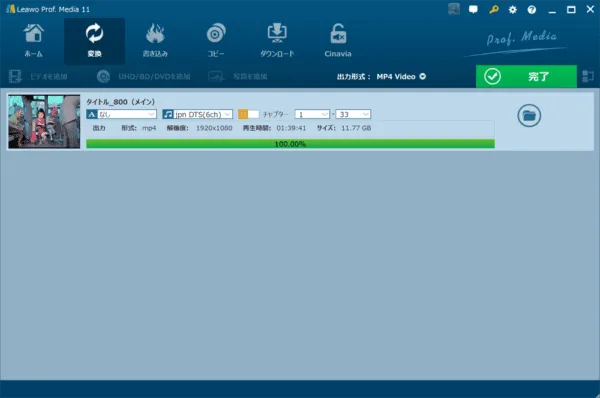Open the chapter end dropdown showing 33
This screenshot has height=398, width=600.
pos(353,114)
